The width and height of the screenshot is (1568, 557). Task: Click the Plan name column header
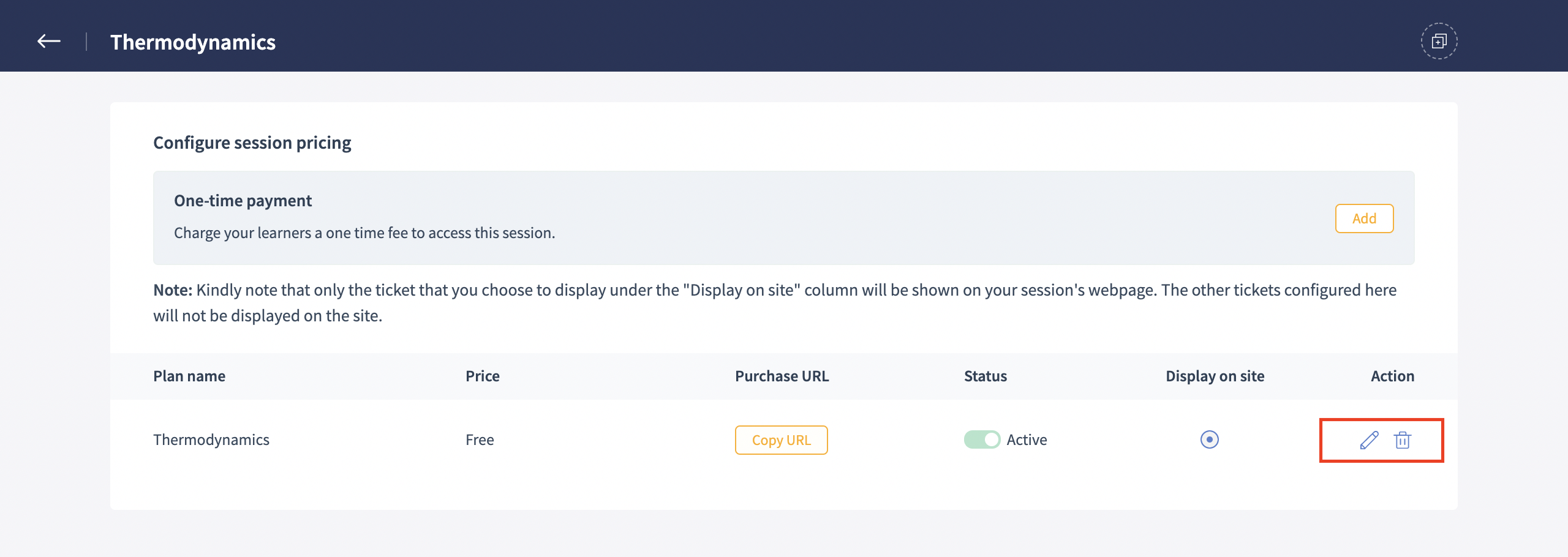(x=189, y=376)
